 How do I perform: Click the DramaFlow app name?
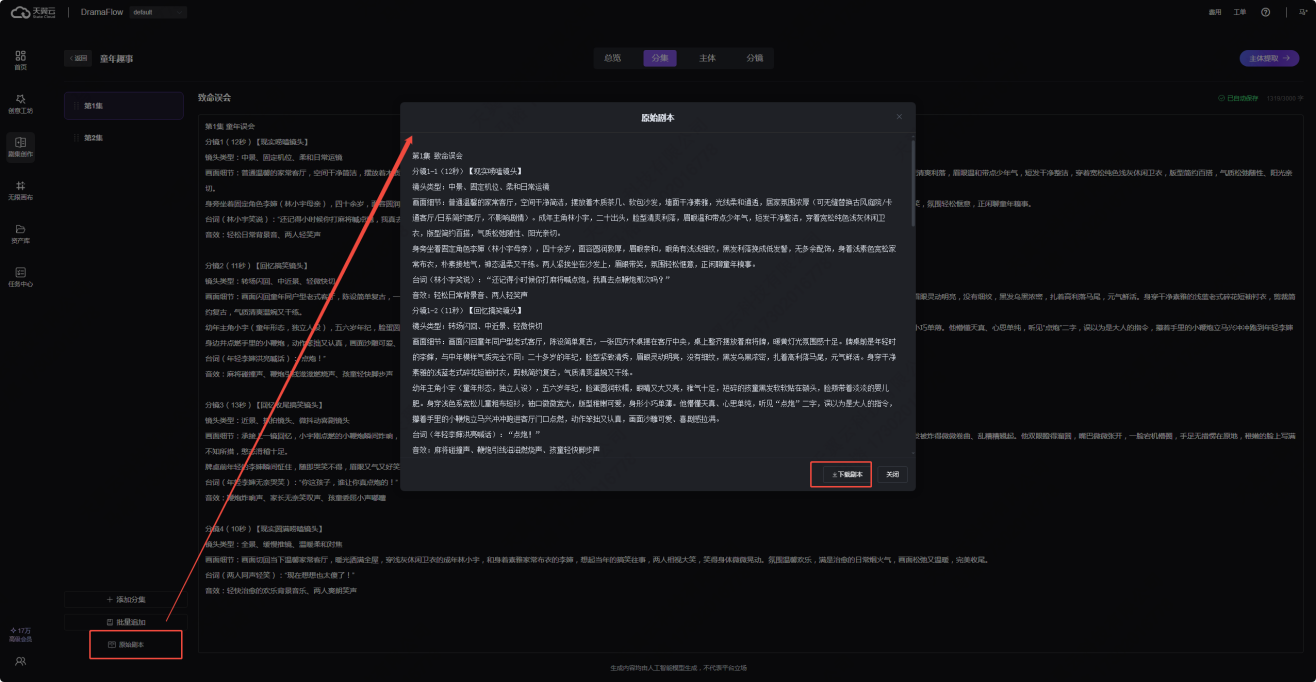coord(102,12)
